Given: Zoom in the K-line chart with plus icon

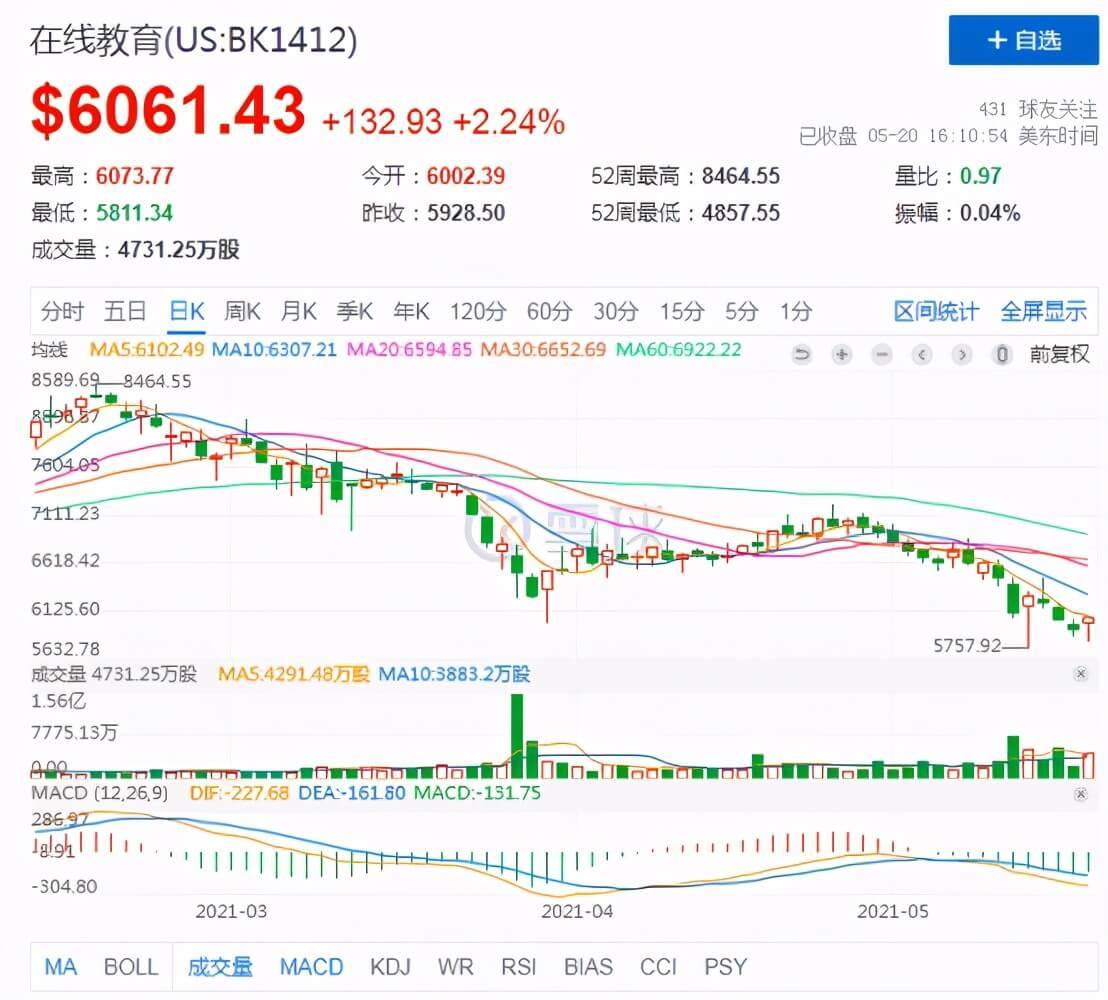Looking at the screenshot, I should coord(842,353).
